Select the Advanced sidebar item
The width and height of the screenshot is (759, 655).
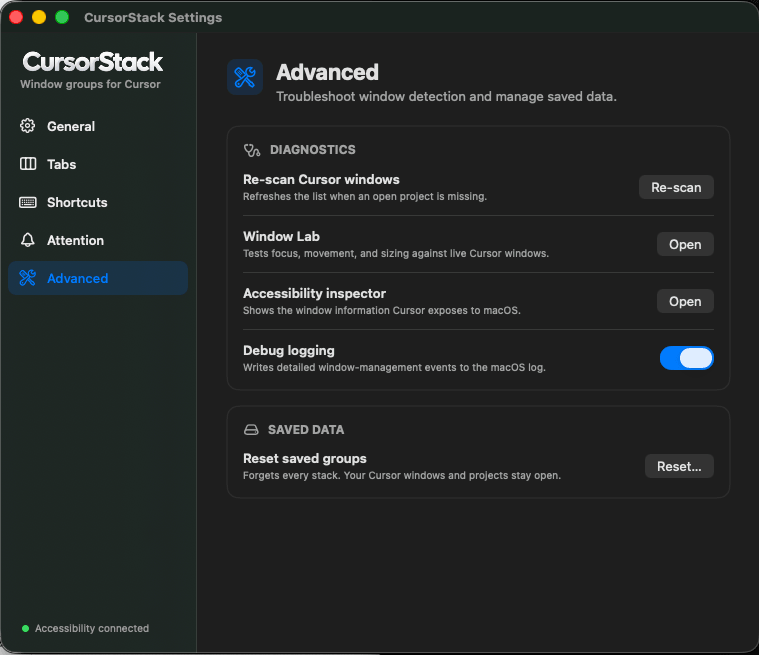[98, 278]
